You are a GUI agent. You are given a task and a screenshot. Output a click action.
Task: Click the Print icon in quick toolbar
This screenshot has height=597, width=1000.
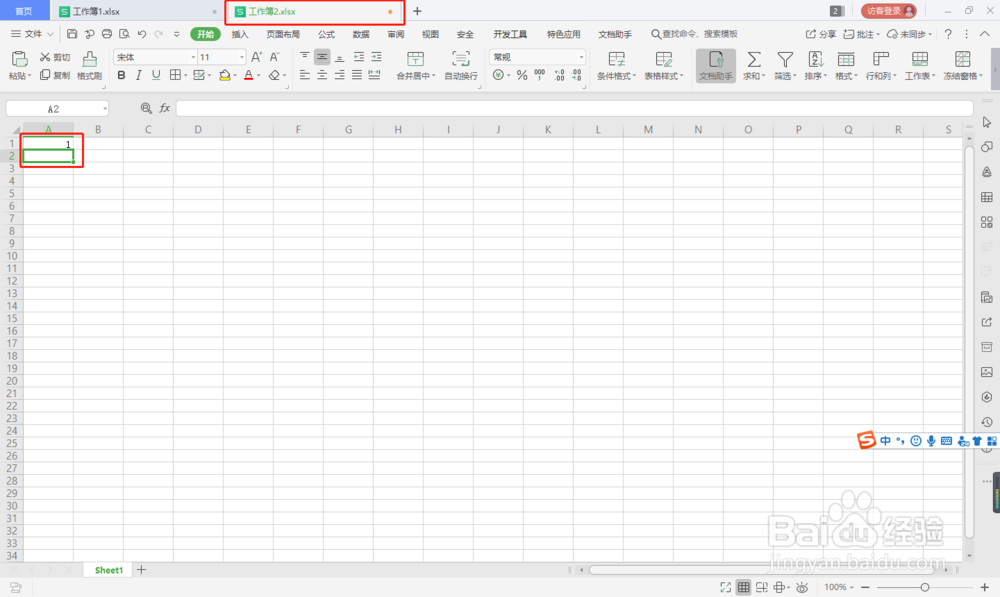(x=107, y=34)
